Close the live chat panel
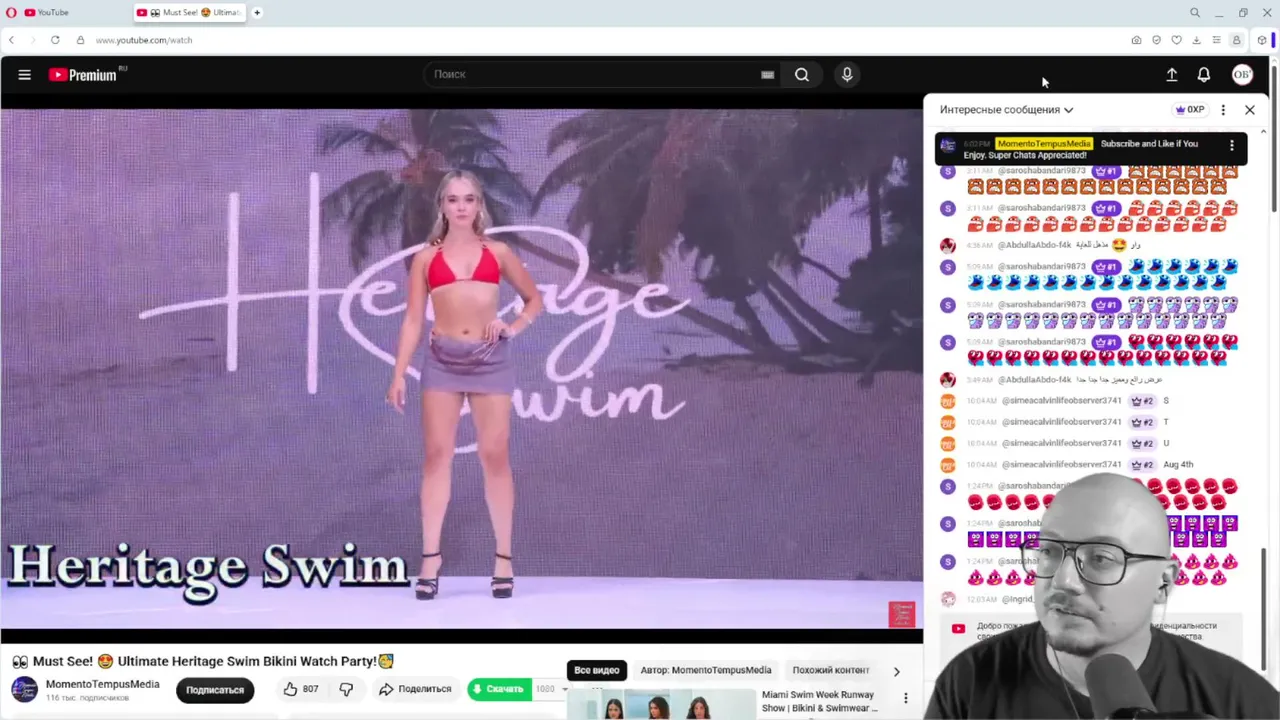The width and height of the screenshot is (1280, 720). [1250, 110]
